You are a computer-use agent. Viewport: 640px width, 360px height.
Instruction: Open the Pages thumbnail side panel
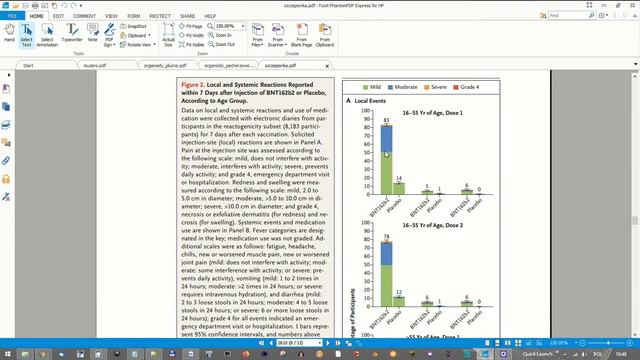tap(6, 107)
